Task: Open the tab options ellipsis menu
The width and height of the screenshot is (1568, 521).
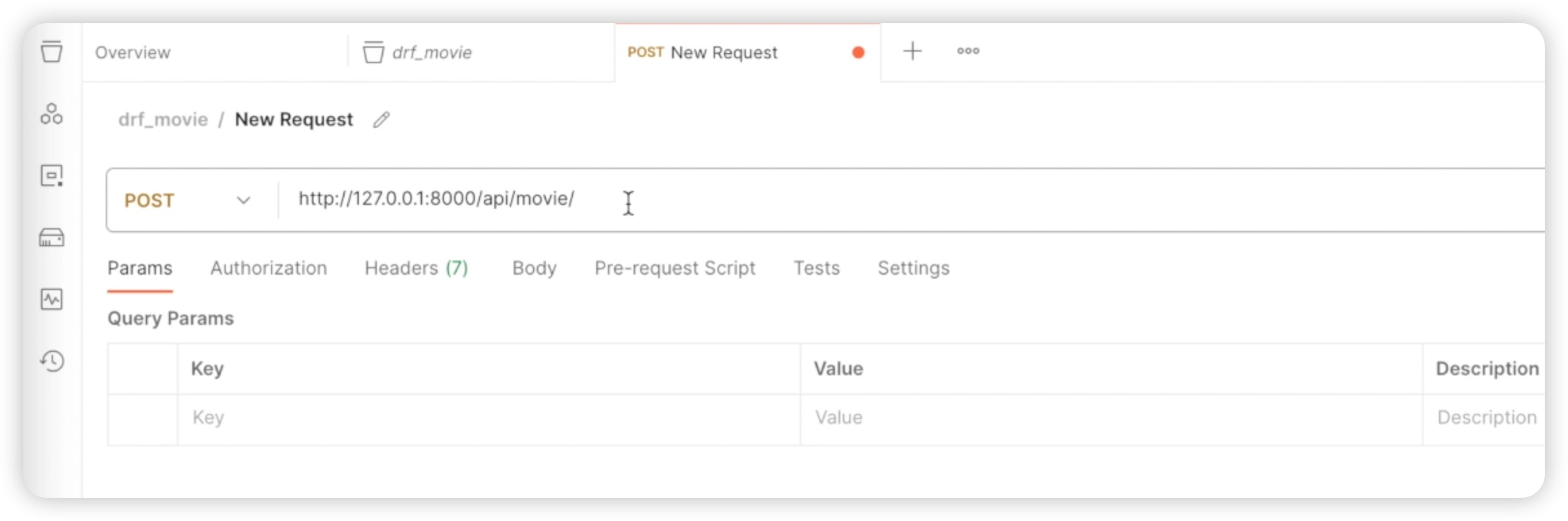Action: tap(968, 51)
